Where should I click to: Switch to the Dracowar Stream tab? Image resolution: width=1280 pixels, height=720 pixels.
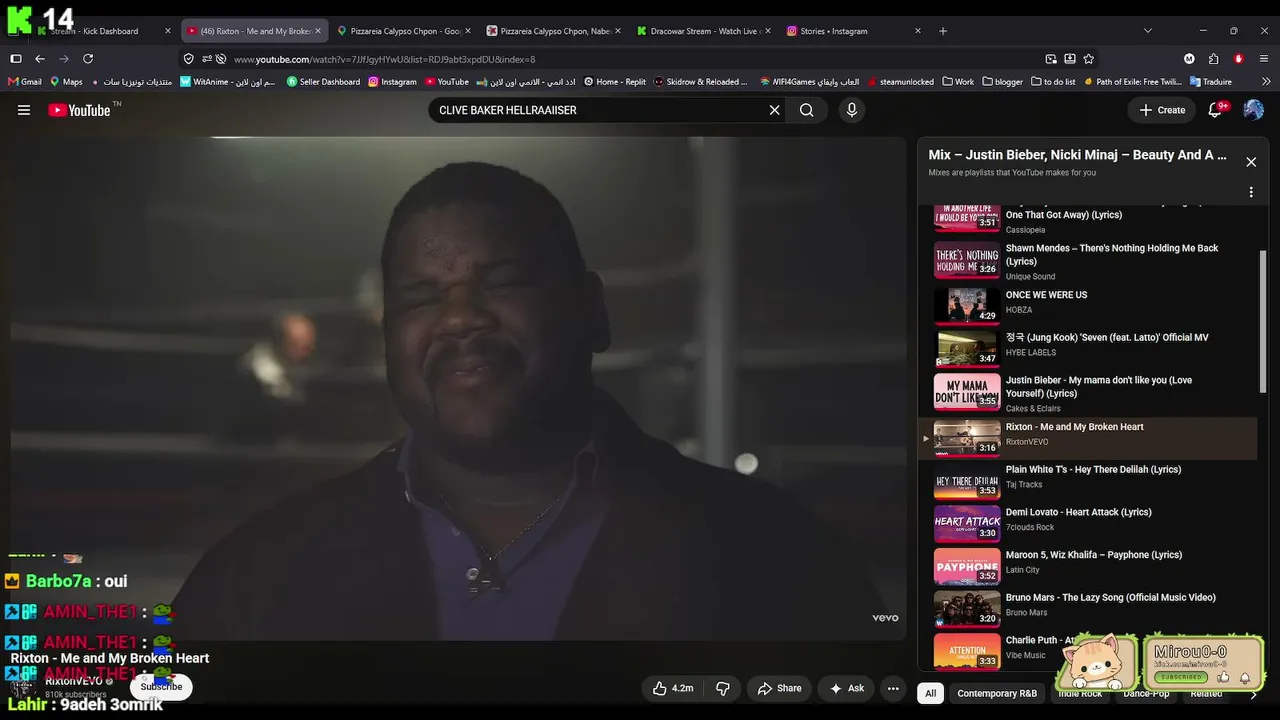pyautogui.click(x=704, y=31)
